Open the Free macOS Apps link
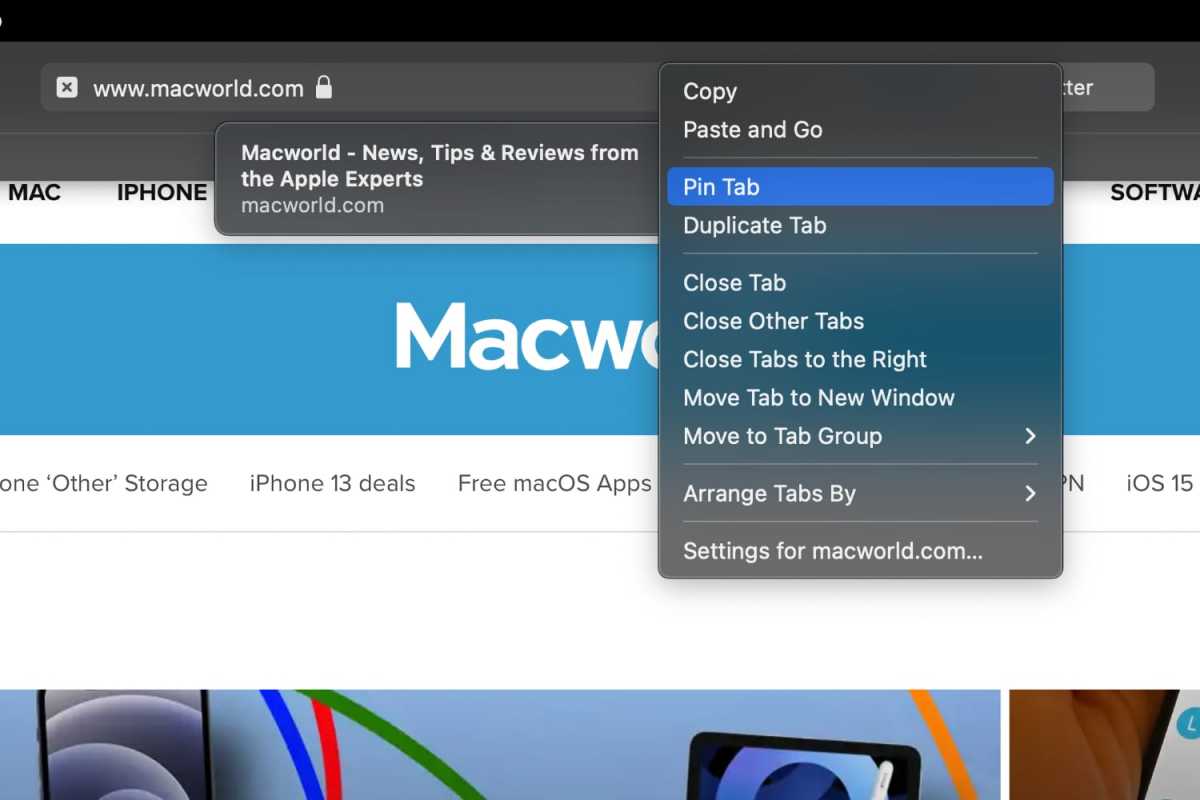Viewport: 1200px width, 800px height. tap(554, 484)
